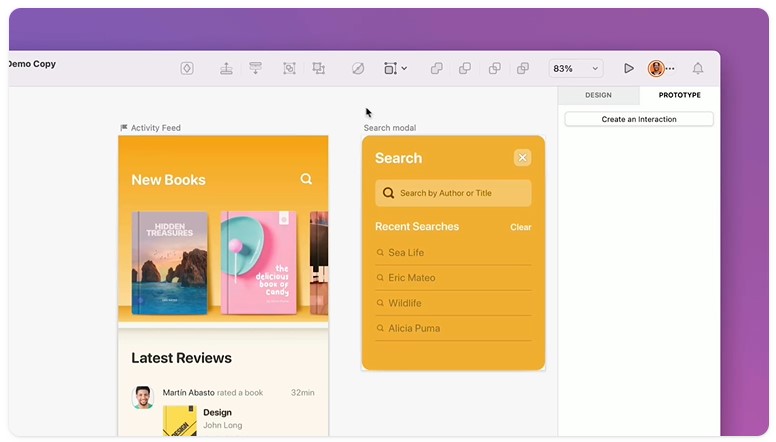Click the 32min timestamp
This screenshot has width=776, height=442.
[302, 393]
